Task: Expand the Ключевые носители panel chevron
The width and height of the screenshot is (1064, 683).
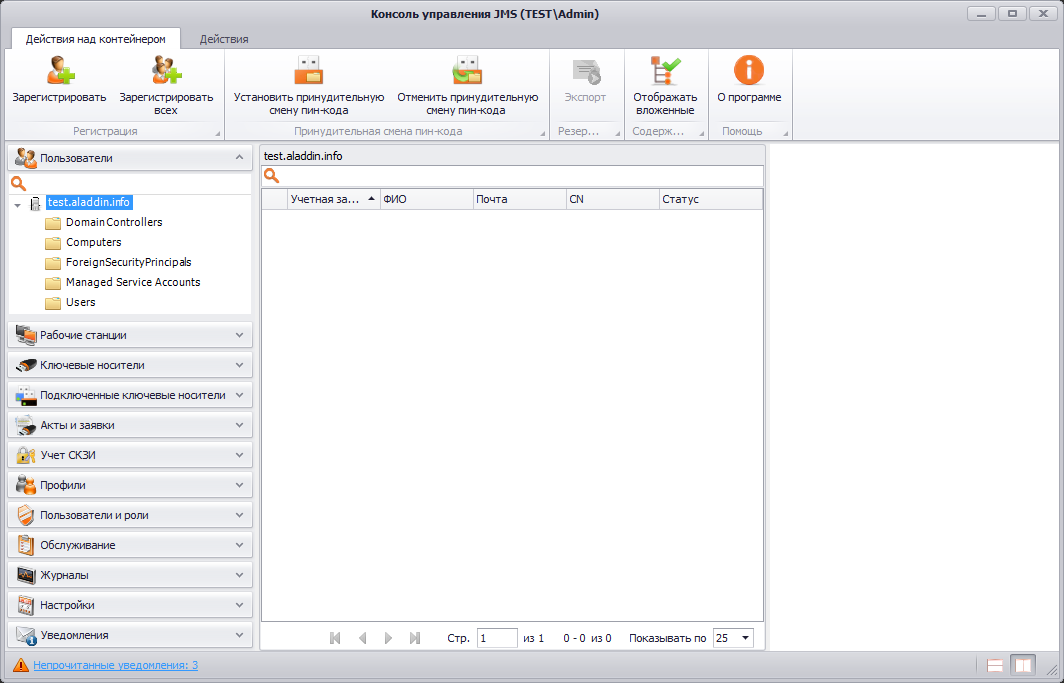Action: click(x=240, y=365)
